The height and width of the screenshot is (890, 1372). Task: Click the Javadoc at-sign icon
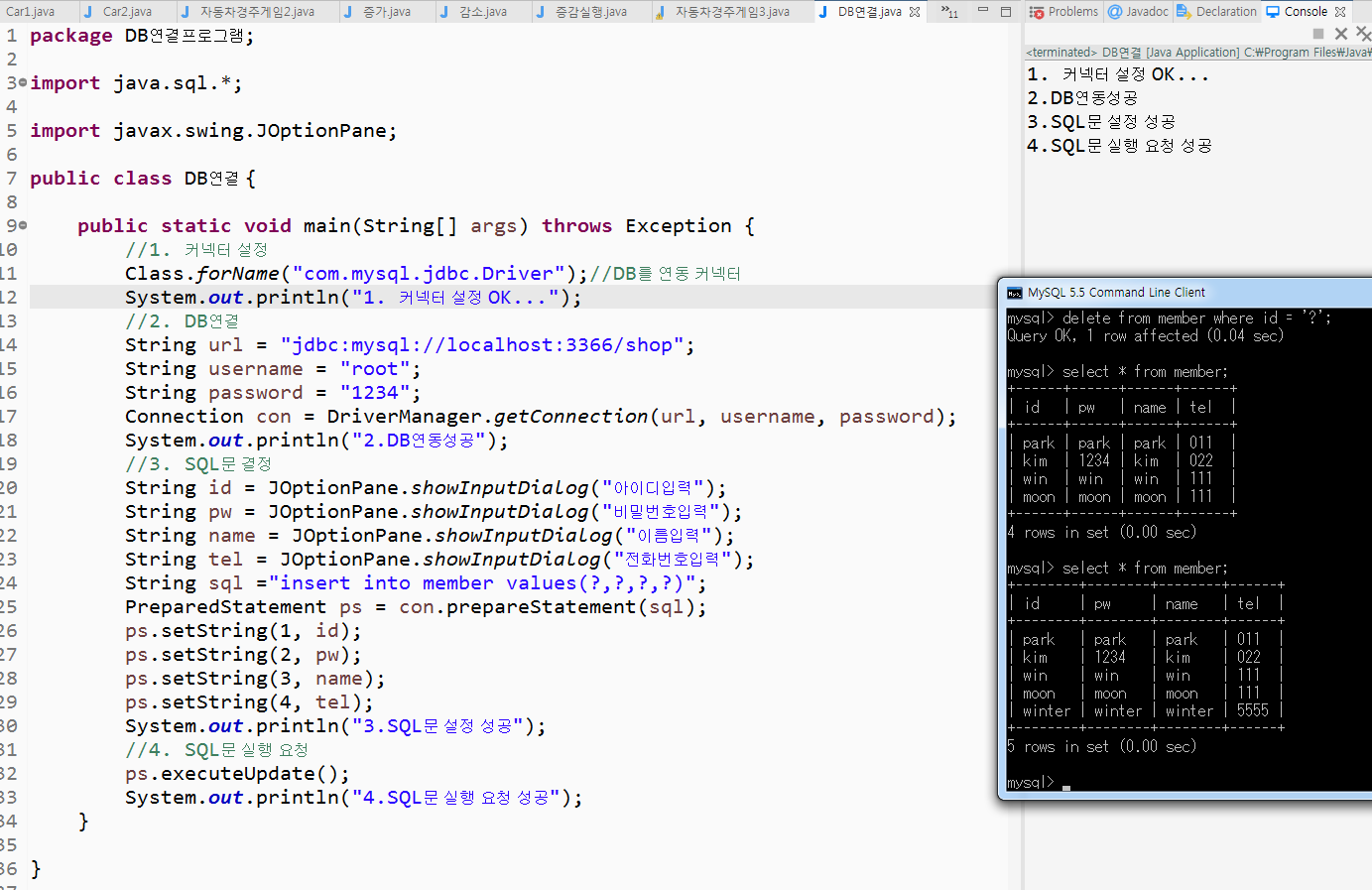[1115, 12]
